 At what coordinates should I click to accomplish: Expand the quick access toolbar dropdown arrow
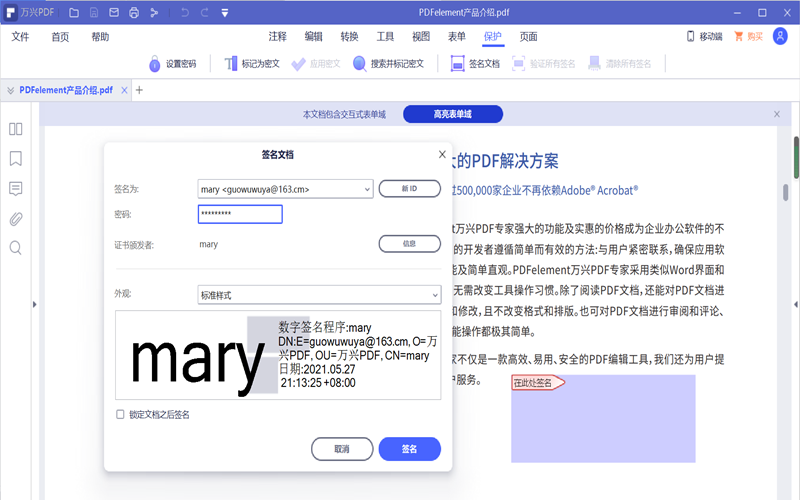click(x=225, y=12)
